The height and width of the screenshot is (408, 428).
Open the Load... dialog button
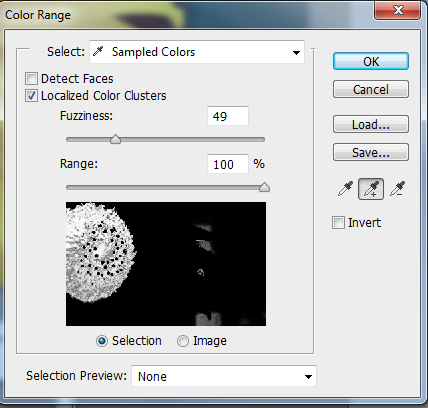tap(371, 124)
